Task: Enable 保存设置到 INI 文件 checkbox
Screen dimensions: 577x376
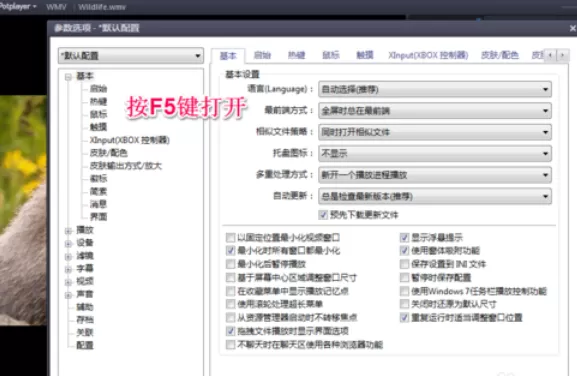Action: (x=404, y=264)
